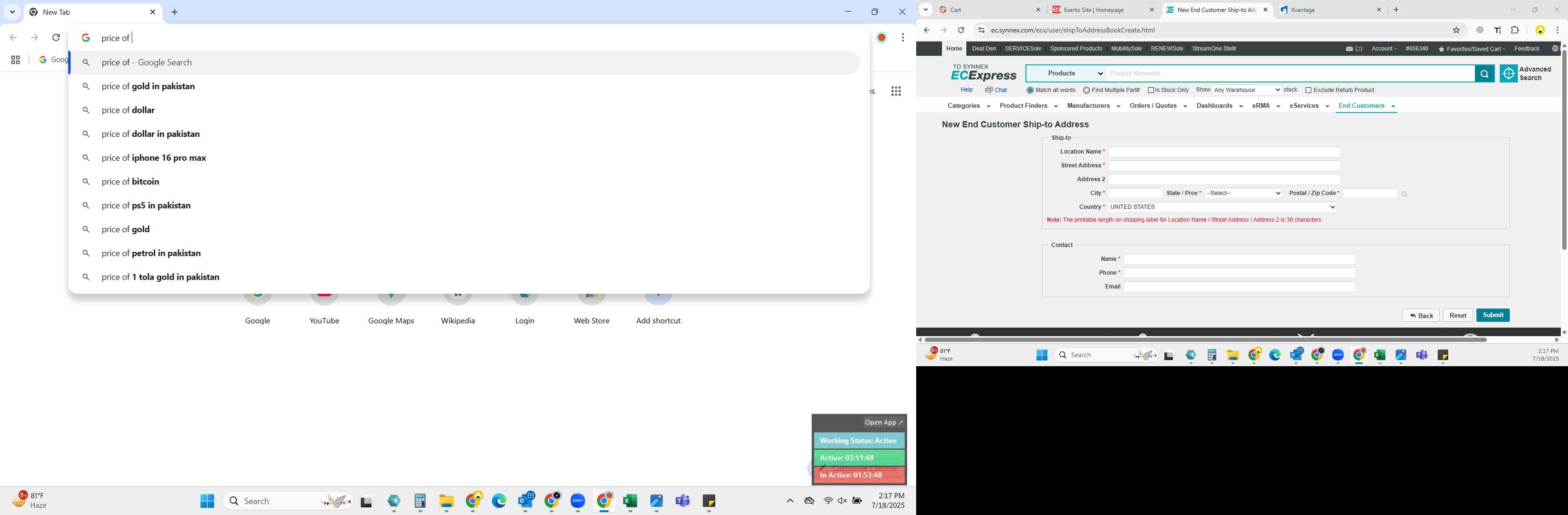Viewport: 1568px width, 515px height.
Task: Launch Excel from the main Windows taskbar
Action: tap(630, 501)
